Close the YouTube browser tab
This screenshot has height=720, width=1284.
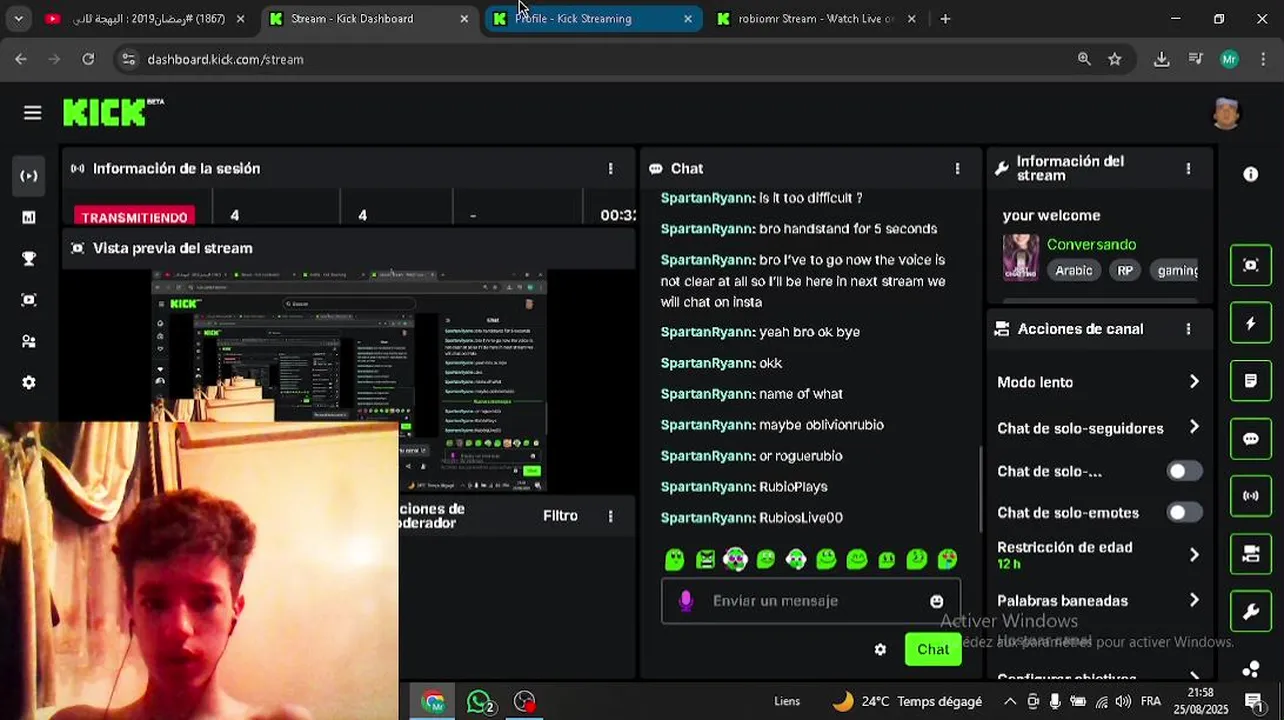pos(240,18)
